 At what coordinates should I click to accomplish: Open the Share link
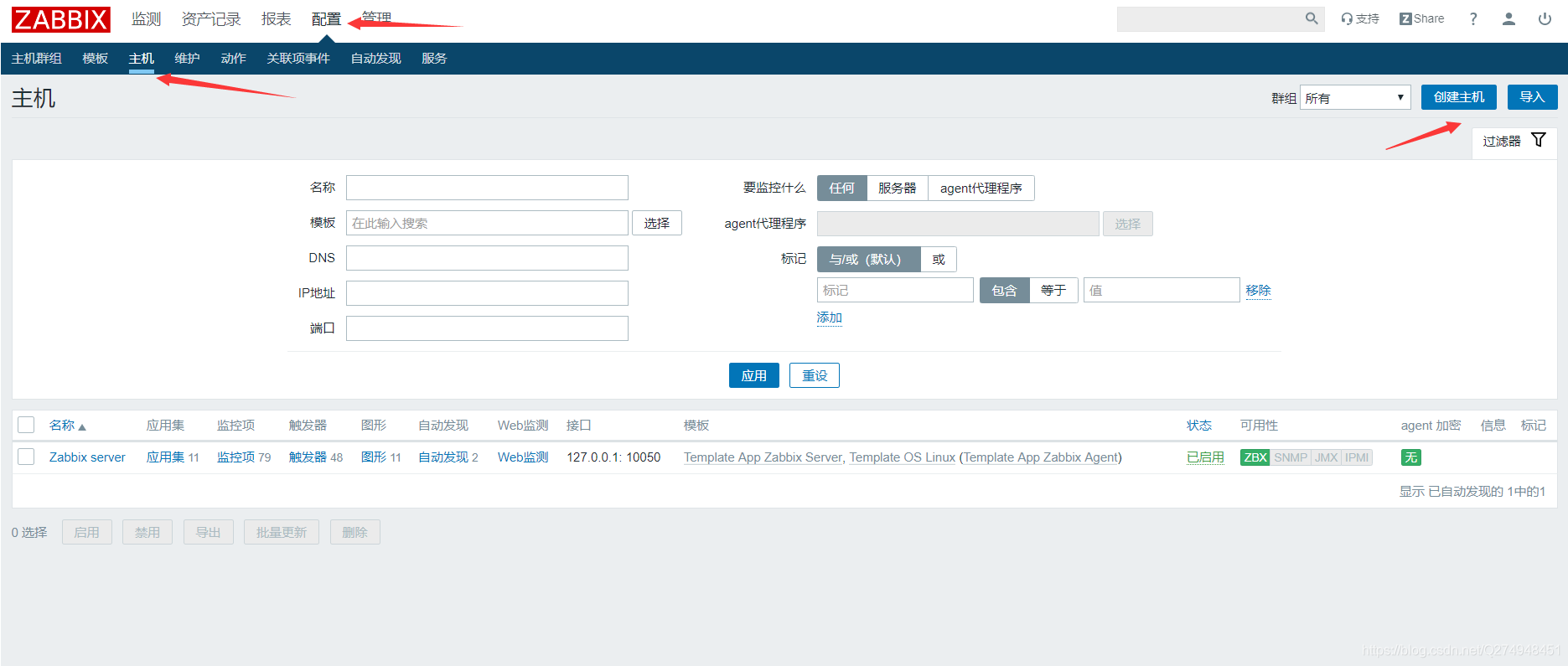pyautogui.click(x=1422, y=18)
